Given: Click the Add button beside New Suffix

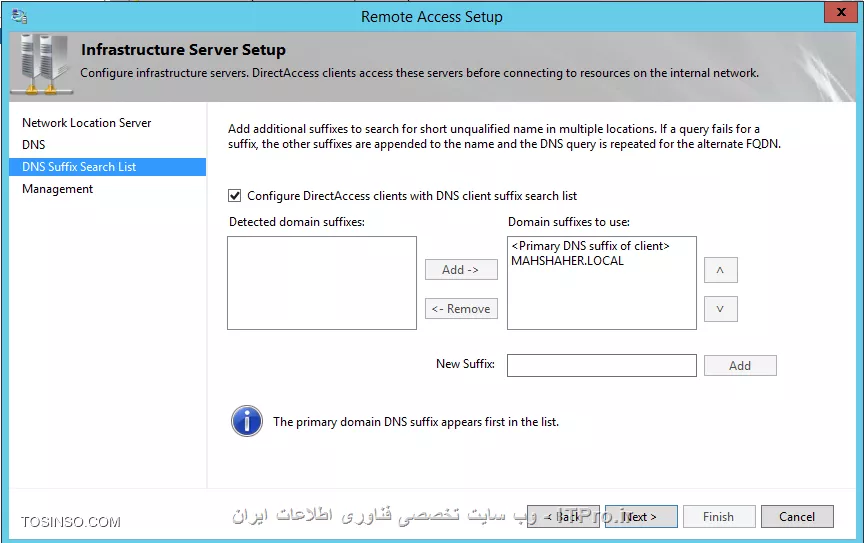Looking at the screenshot, I should pyautogui.click(x=740, y=365).
